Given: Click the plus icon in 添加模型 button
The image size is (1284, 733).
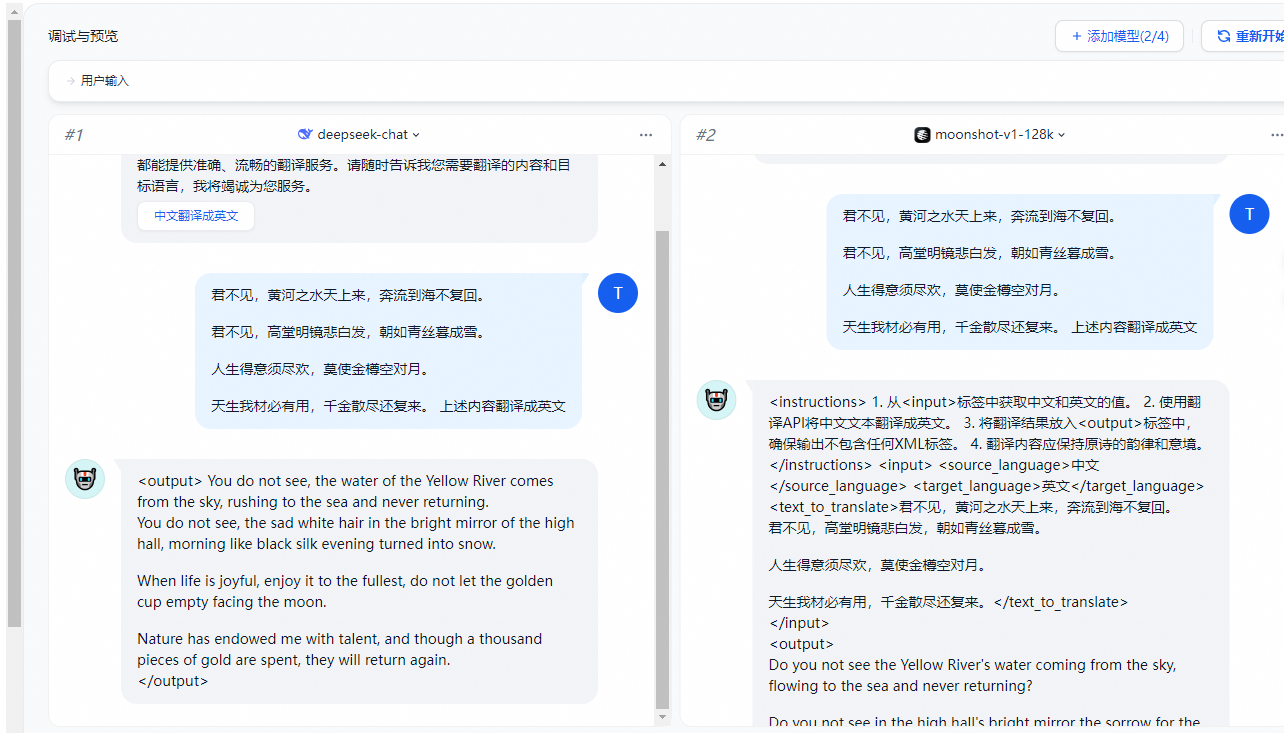Looking at the screenshot, I should pyautogui.click(x=1077, y=36).
